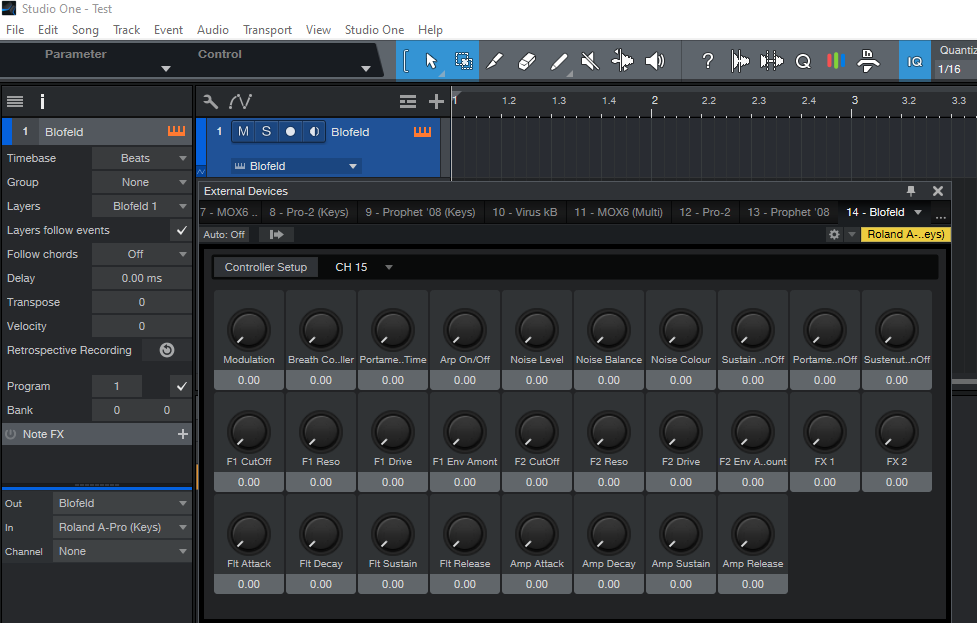
Task: Click the Modulation knob
Action: (x=249, y=330)
